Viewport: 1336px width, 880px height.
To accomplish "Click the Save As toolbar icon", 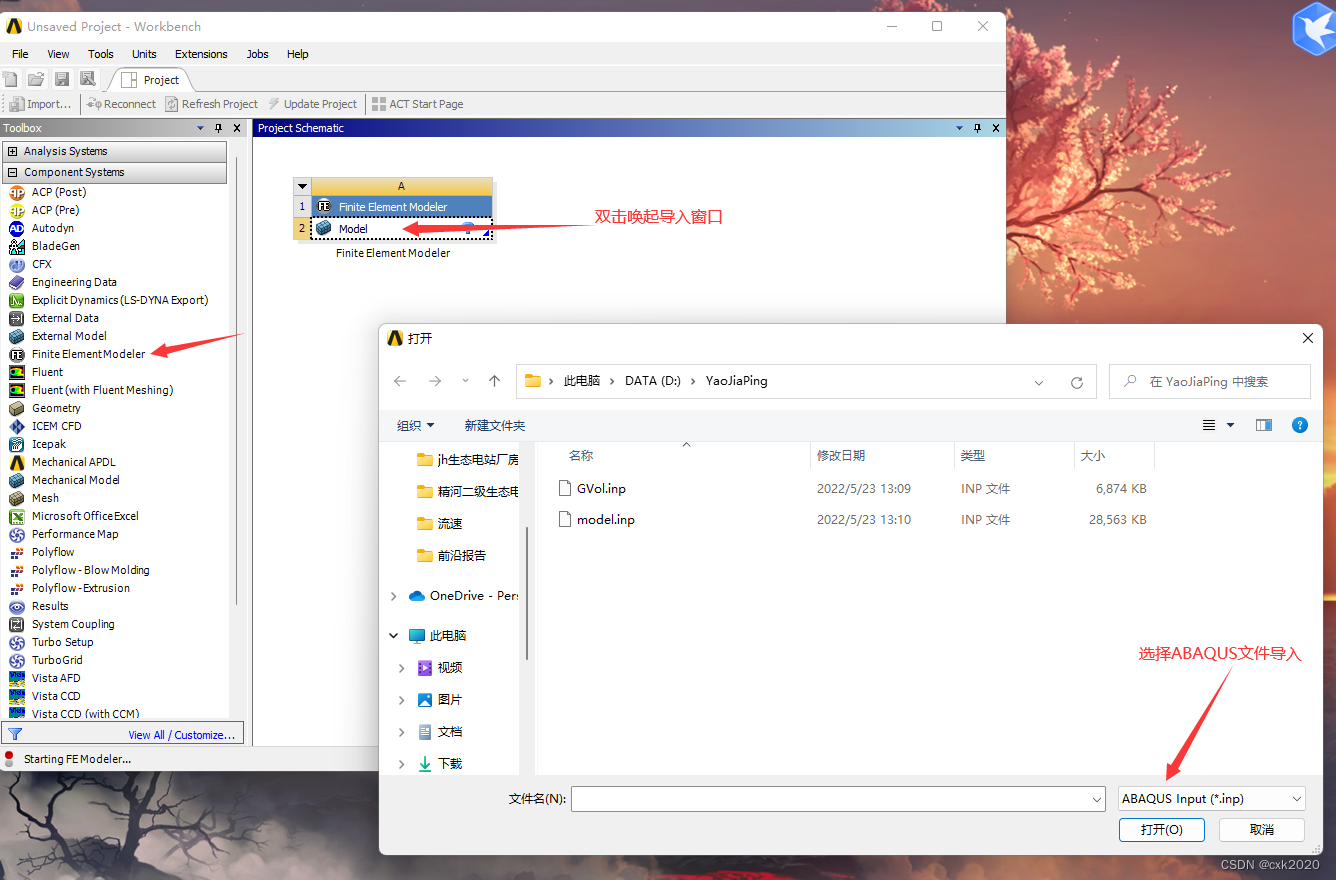I will click(x=87, y=79).
